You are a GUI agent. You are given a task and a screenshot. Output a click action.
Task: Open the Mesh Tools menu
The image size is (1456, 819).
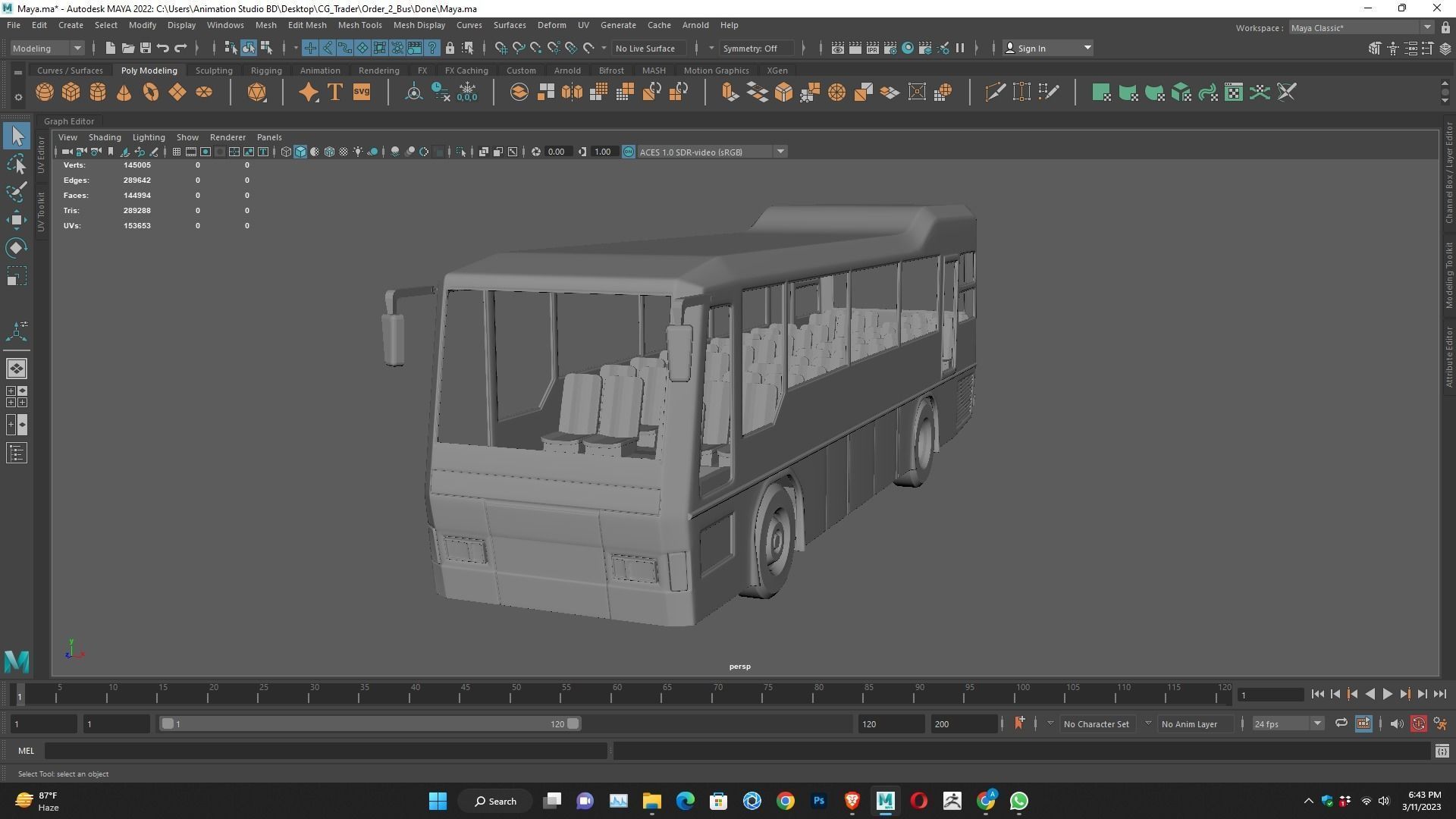(359, 25)
